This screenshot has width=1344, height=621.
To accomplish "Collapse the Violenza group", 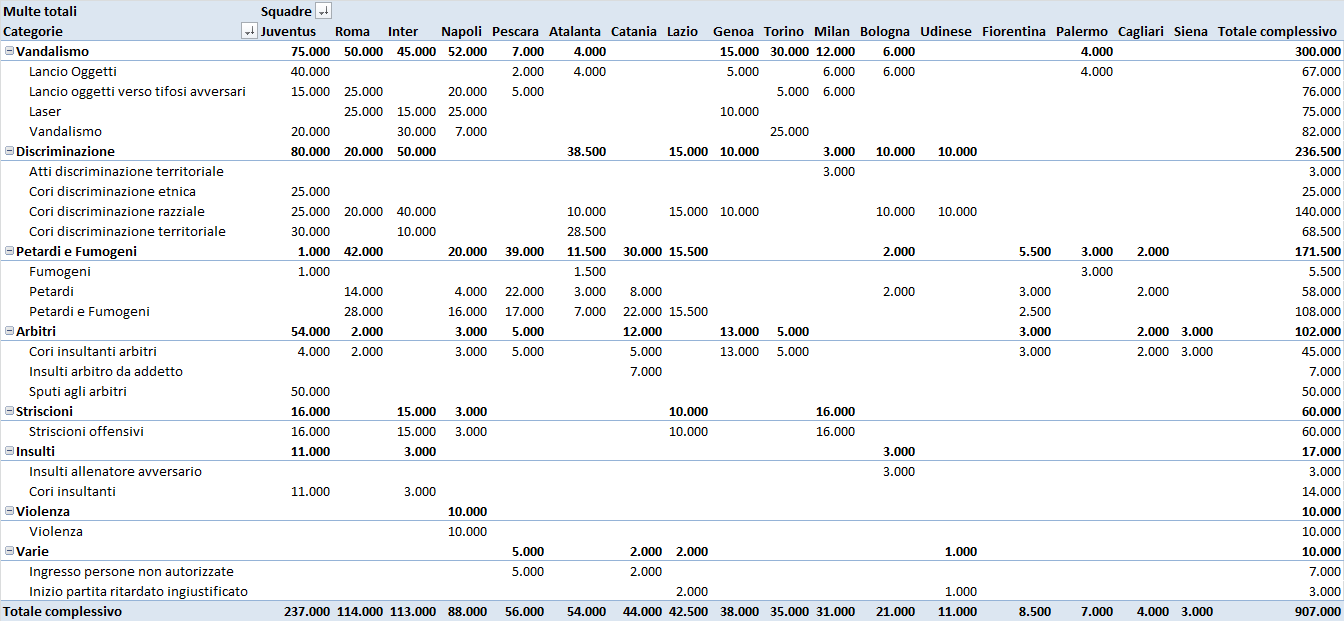I will coord(9,511).
